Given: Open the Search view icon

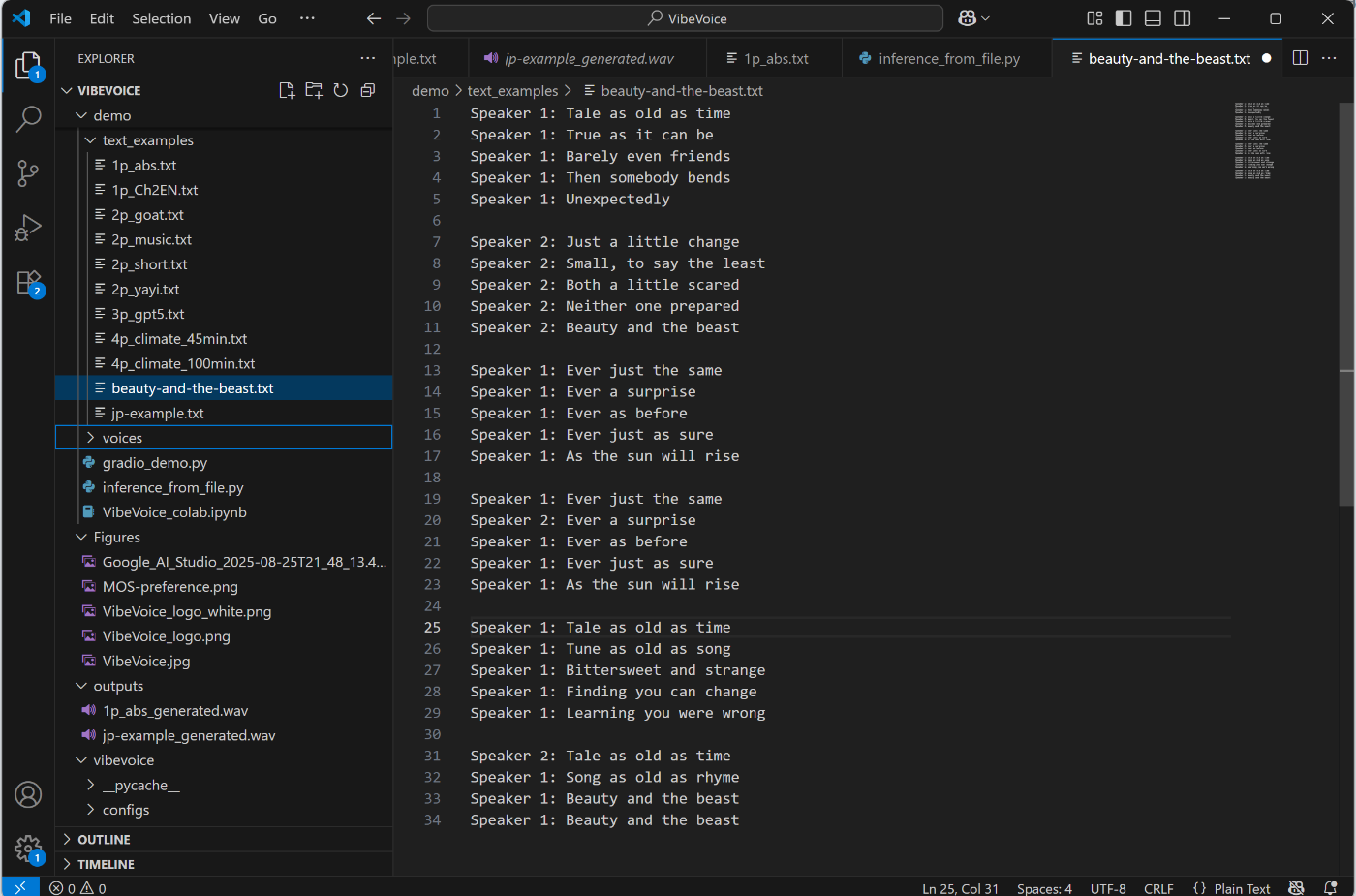Looking at the screenshot, I should (28, 119).
